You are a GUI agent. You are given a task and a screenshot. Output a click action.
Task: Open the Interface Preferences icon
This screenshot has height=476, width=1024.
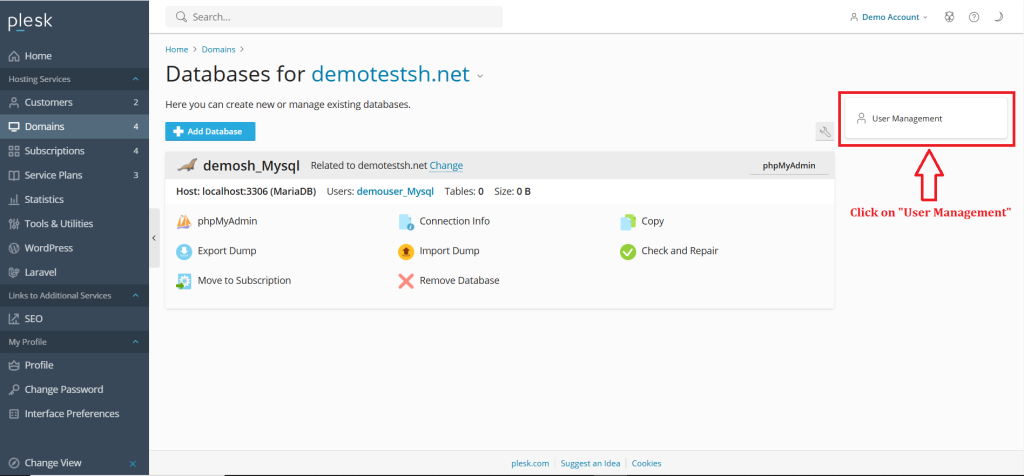point(14,413)
